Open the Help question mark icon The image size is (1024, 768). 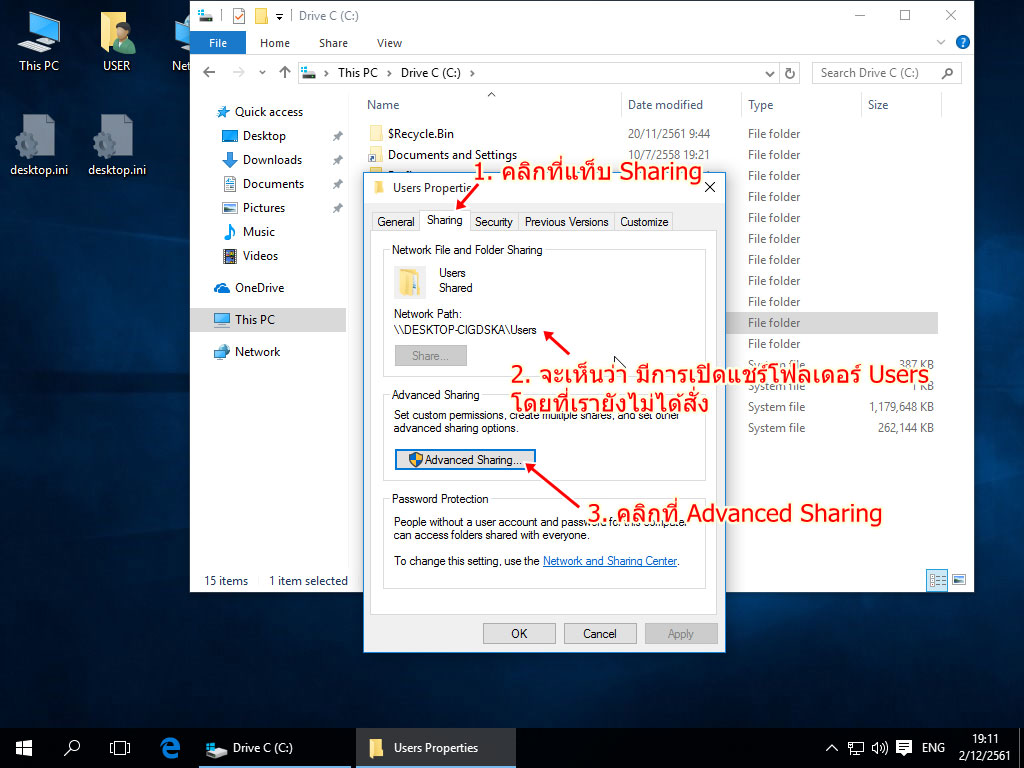point(962,43)
